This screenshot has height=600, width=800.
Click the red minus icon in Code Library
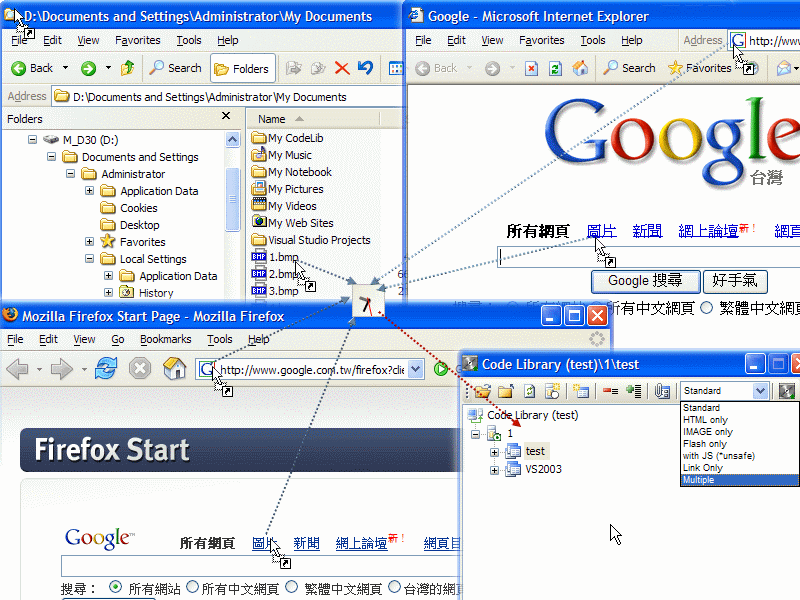point(610,391)
